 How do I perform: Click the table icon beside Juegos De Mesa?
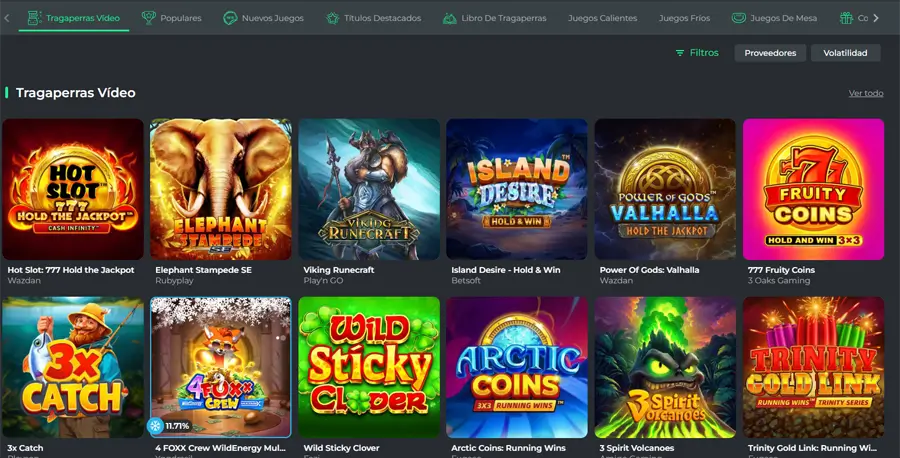coord(739,18)
